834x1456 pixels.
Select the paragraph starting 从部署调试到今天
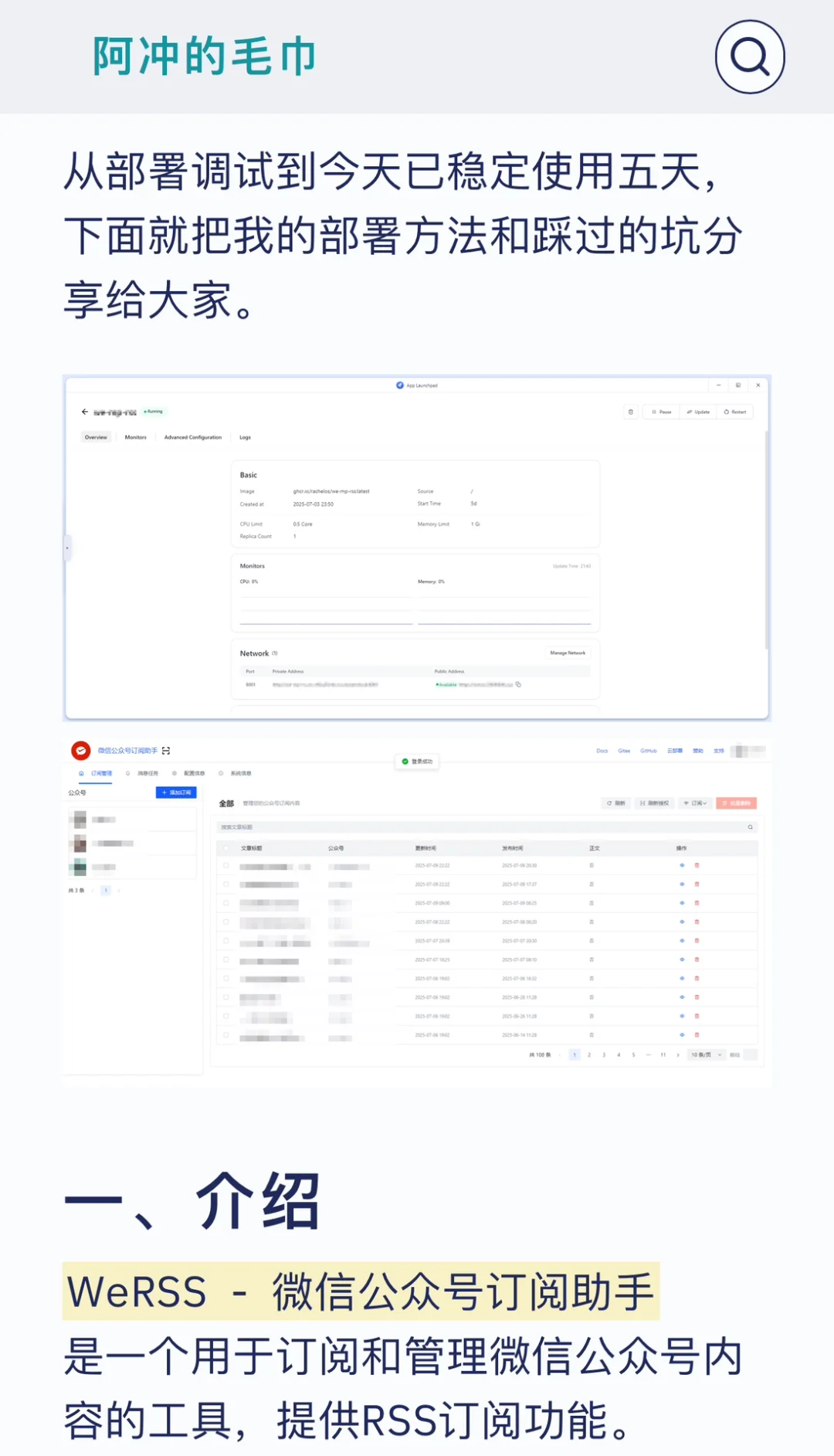click(403, 236)
